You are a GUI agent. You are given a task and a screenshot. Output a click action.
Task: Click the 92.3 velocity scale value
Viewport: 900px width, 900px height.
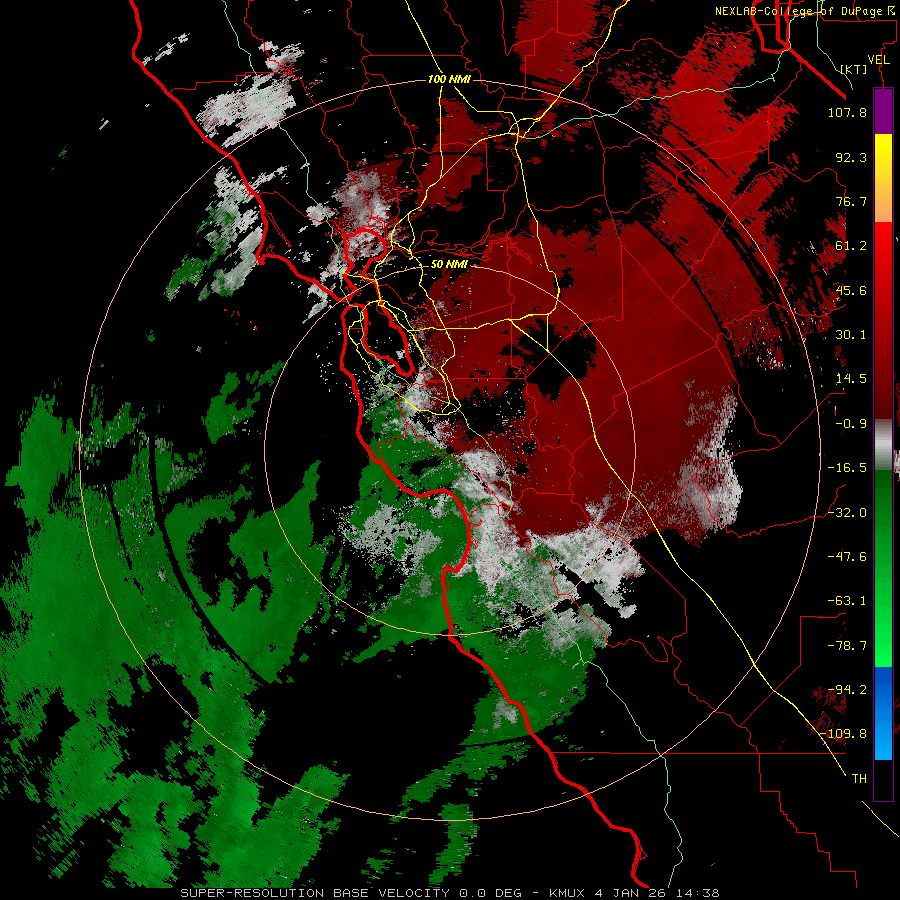[x=851, y=157]
